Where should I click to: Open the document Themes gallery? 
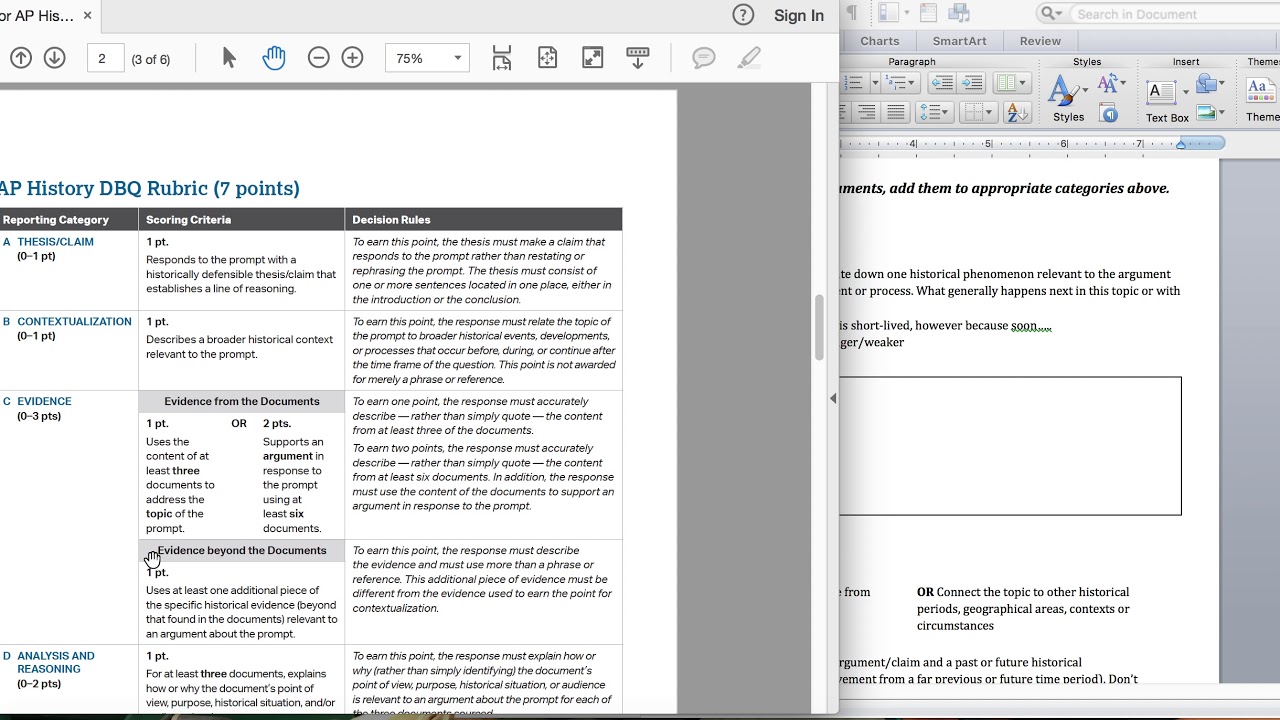click(1262, 99)
